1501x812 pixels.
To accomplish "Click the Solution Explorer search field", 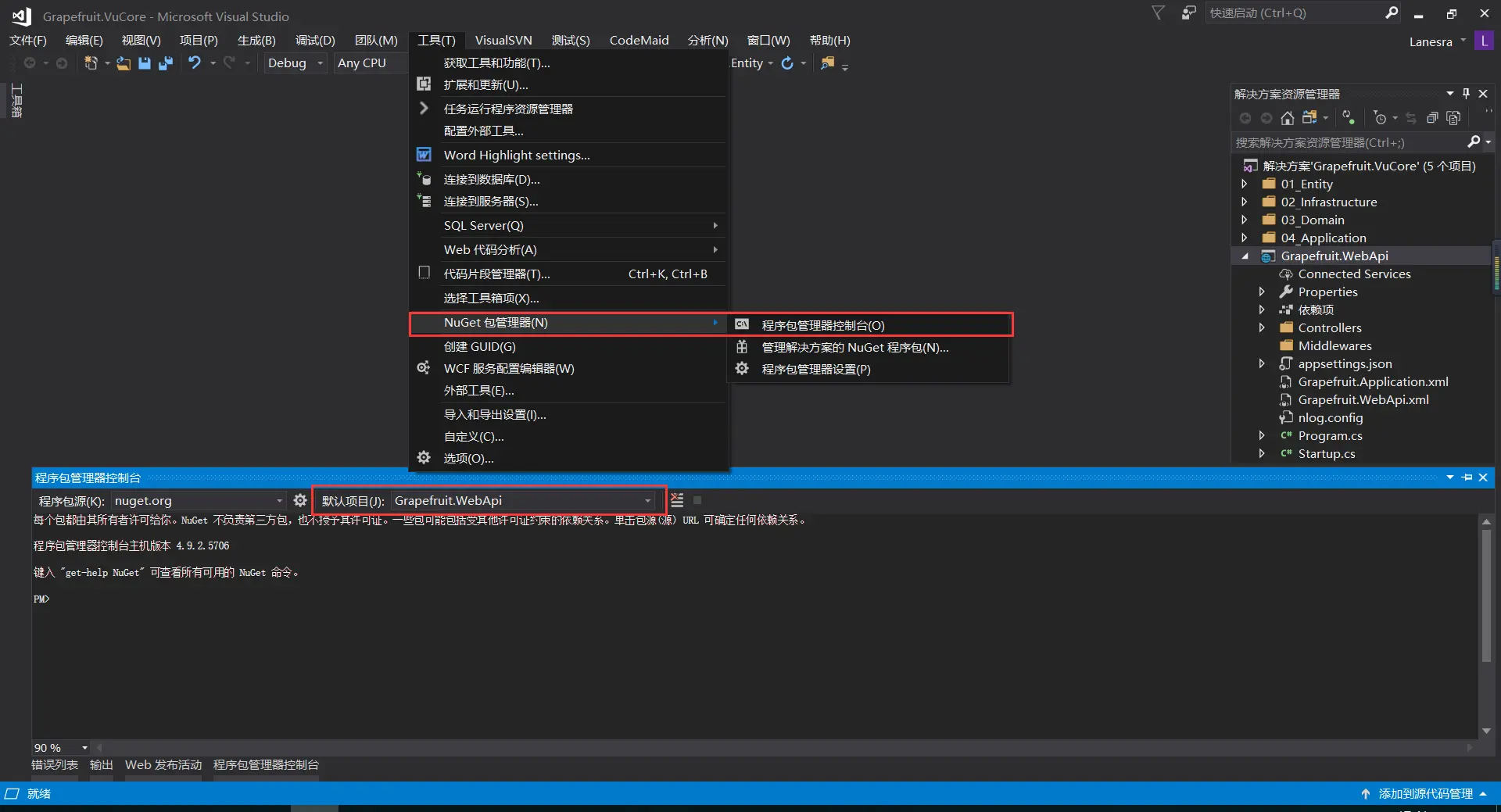I will [1349, 142].
